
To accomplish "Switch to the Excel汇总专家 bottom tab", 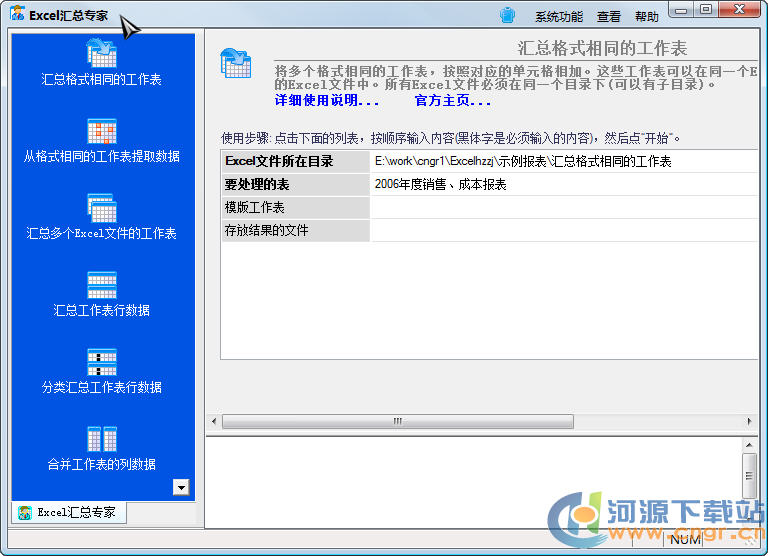I will coord(69,513).
